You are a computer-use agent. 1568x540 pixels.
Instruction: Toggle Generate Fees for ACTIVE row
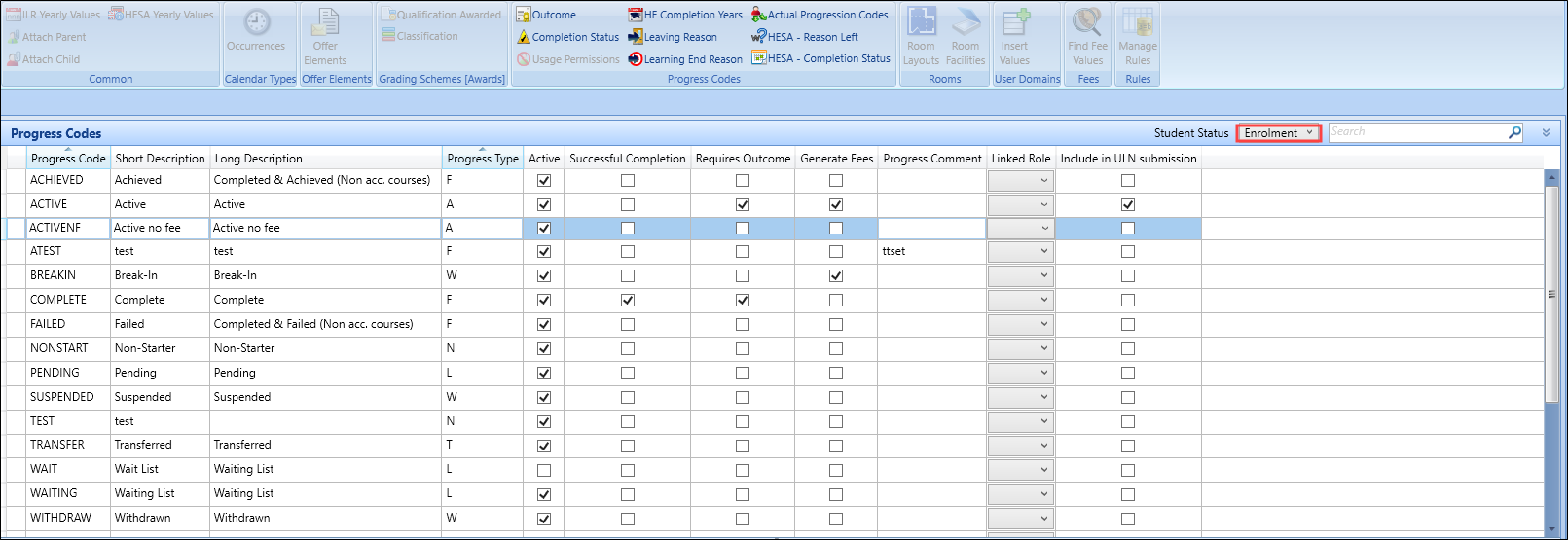tap(836, 205)
